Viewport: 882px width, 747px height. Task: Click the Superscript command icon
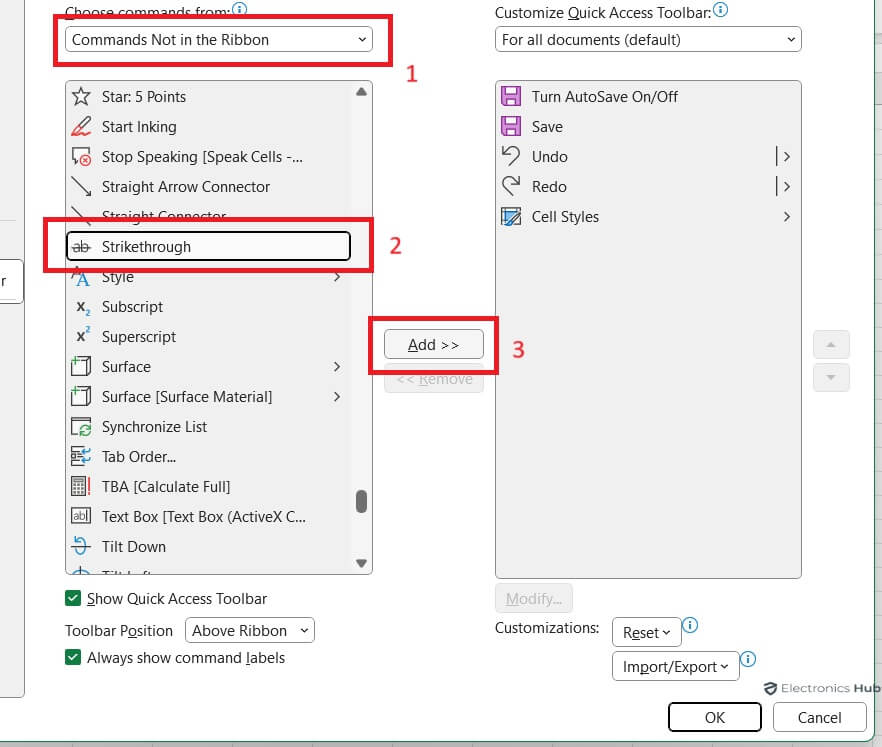82,337
